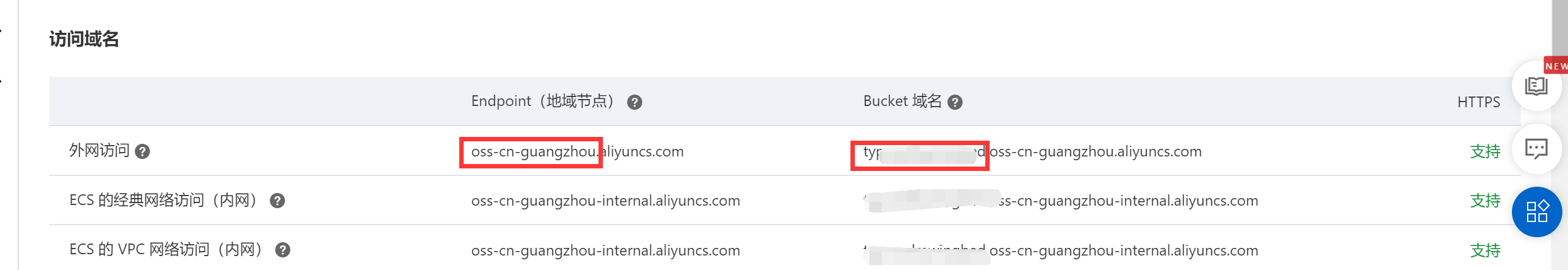Viewport: 1568px width, 270px height.
Task: Click the 外网访问 row label
Action: [x=99, y=151]
